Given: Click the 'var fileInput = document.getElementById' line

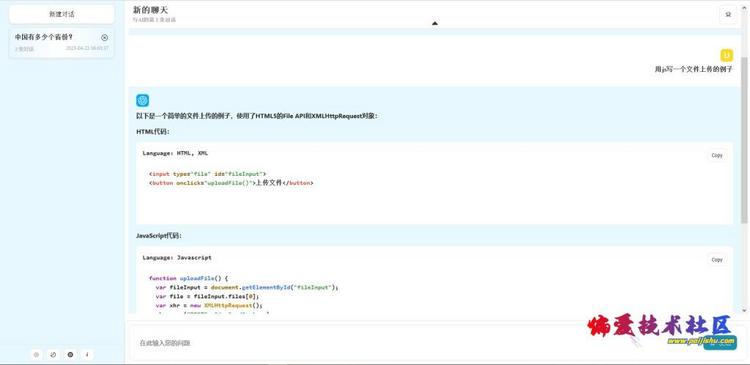Looking at the screenshot, I should 247,288.
